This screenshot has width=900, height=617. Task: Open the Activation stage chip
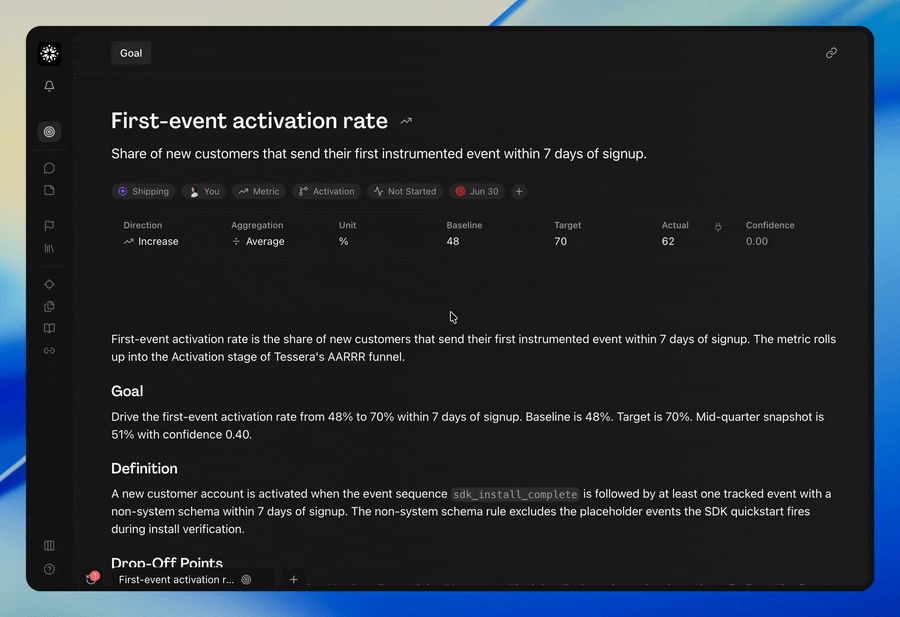click(327, 191)
